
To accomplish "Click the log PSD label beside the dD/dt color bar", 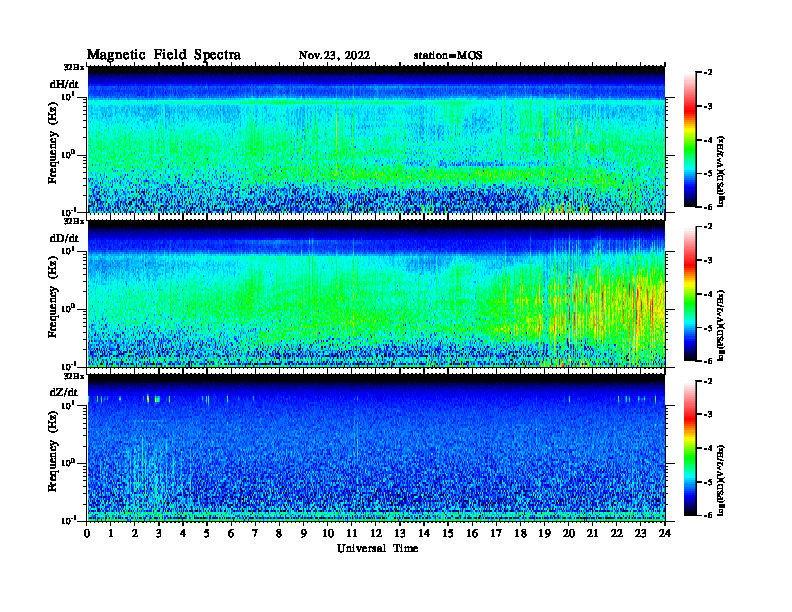I will (721, 326).
